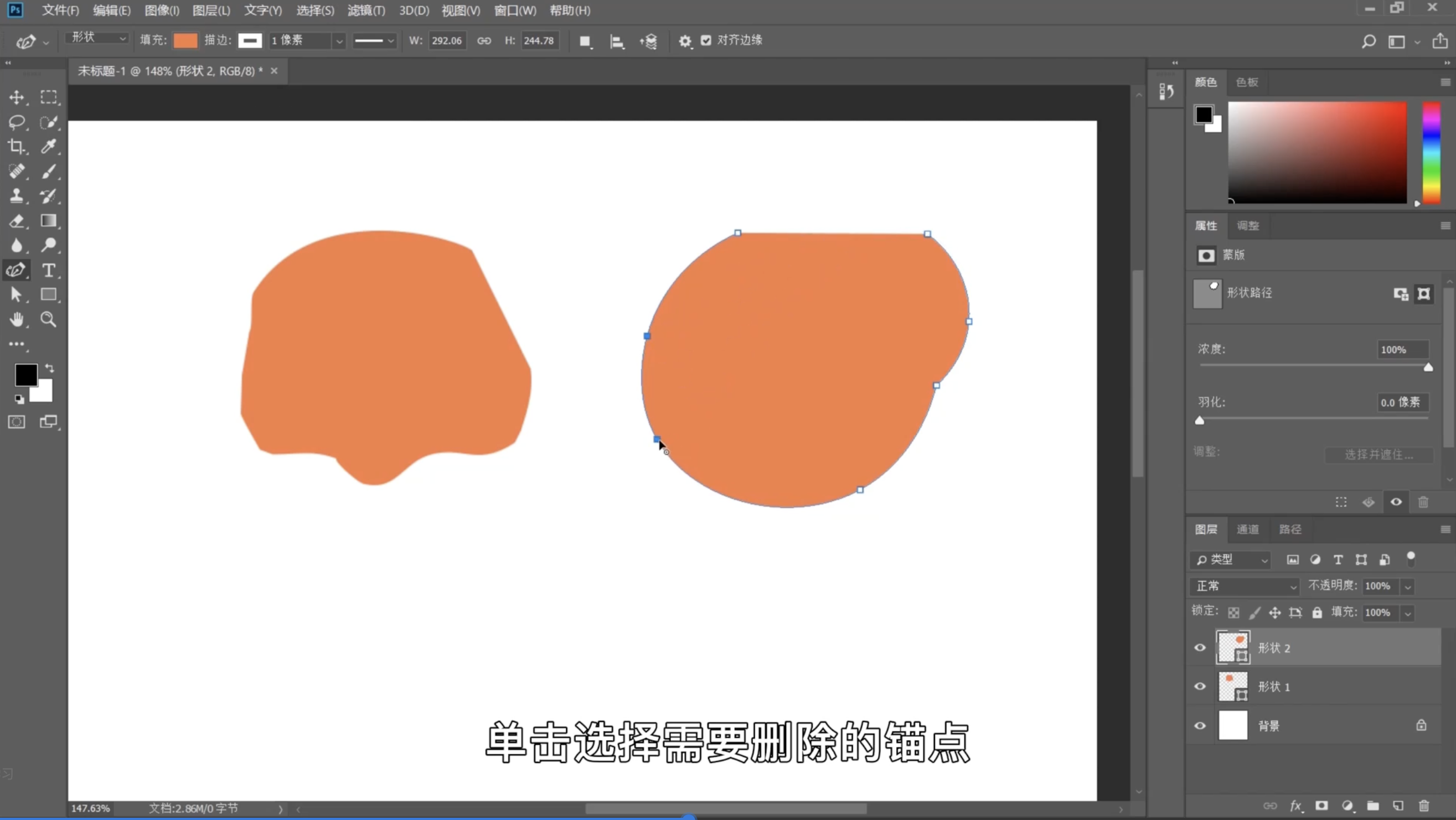Hide the 背景 layer
This screenshot has height=820, width=1456.
pos(1200,726)
